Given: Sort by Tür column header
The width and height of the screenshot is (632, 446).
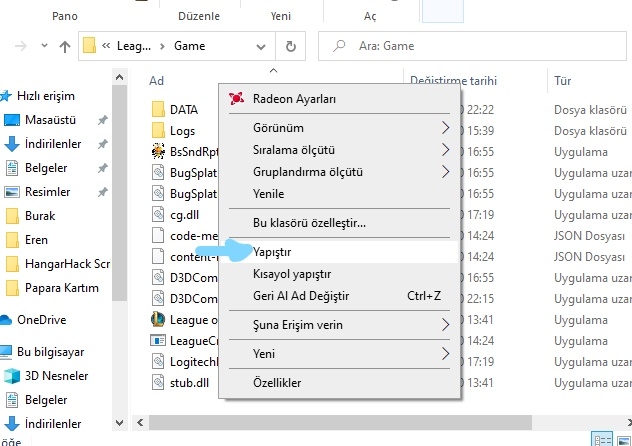Looking at the screenshot, I should pyautogui.click(x=562, y=81).
